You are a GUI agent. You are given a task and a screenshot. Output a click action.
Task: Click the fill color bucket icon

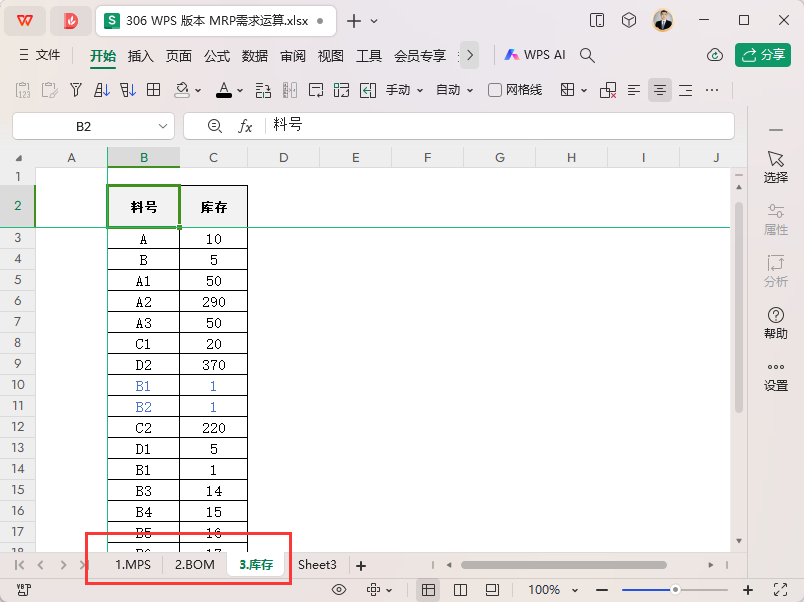(182, 90)
